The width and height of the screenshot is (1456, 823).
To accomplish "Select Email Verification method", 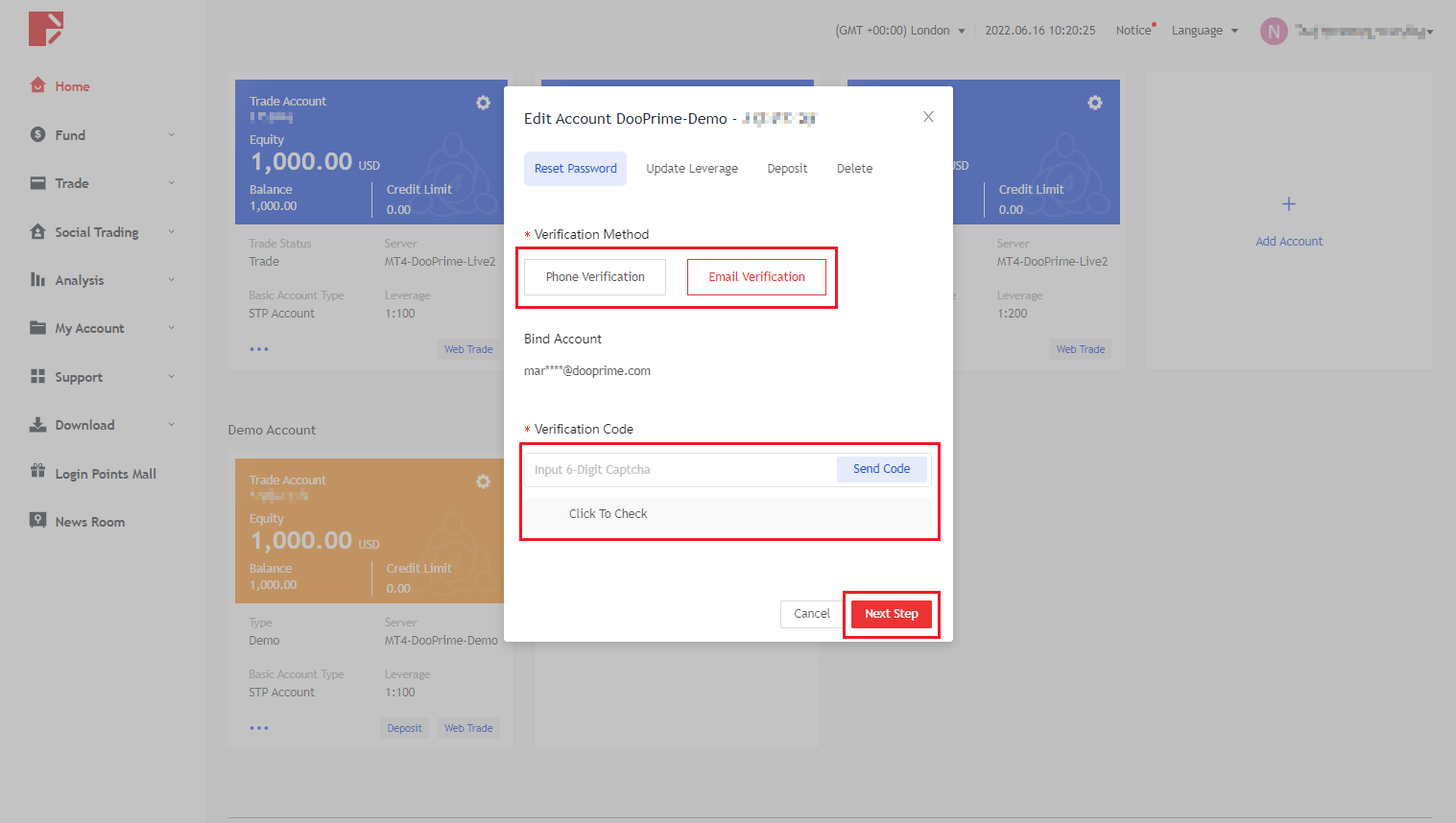I will 756,277.
